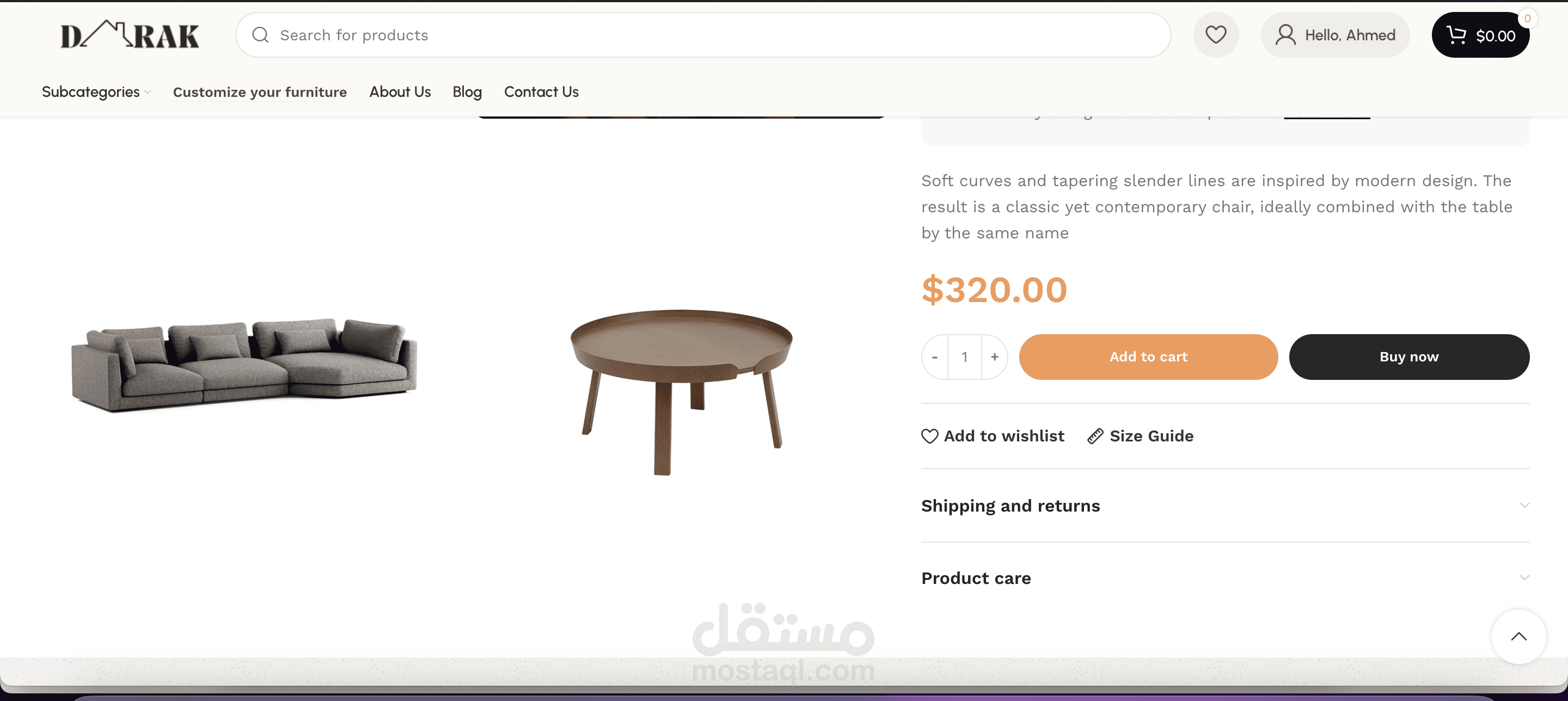
Task: Click the Size Guide ruler icon
Action: click(1095, 436)
